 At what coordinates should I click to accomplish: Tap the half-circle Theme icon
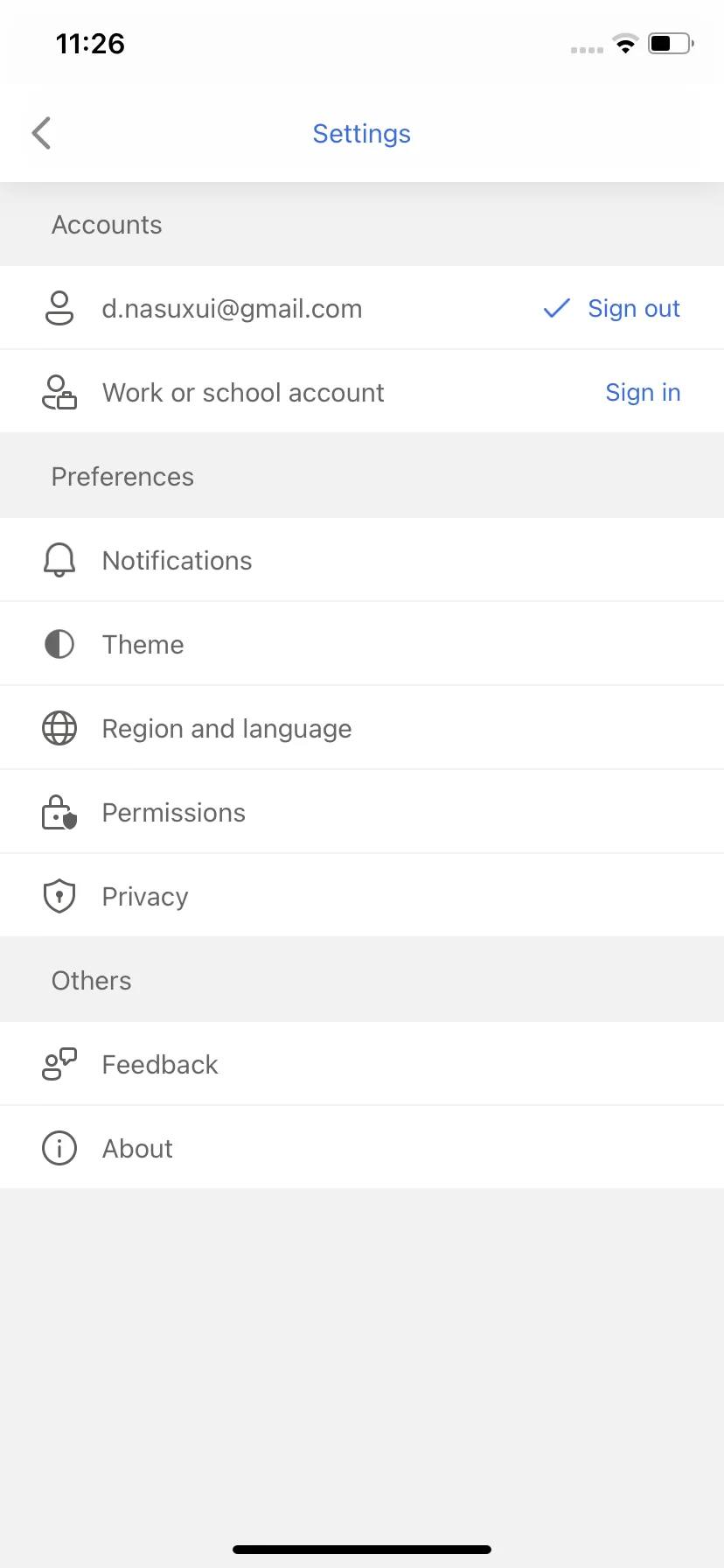pos(59,644)
